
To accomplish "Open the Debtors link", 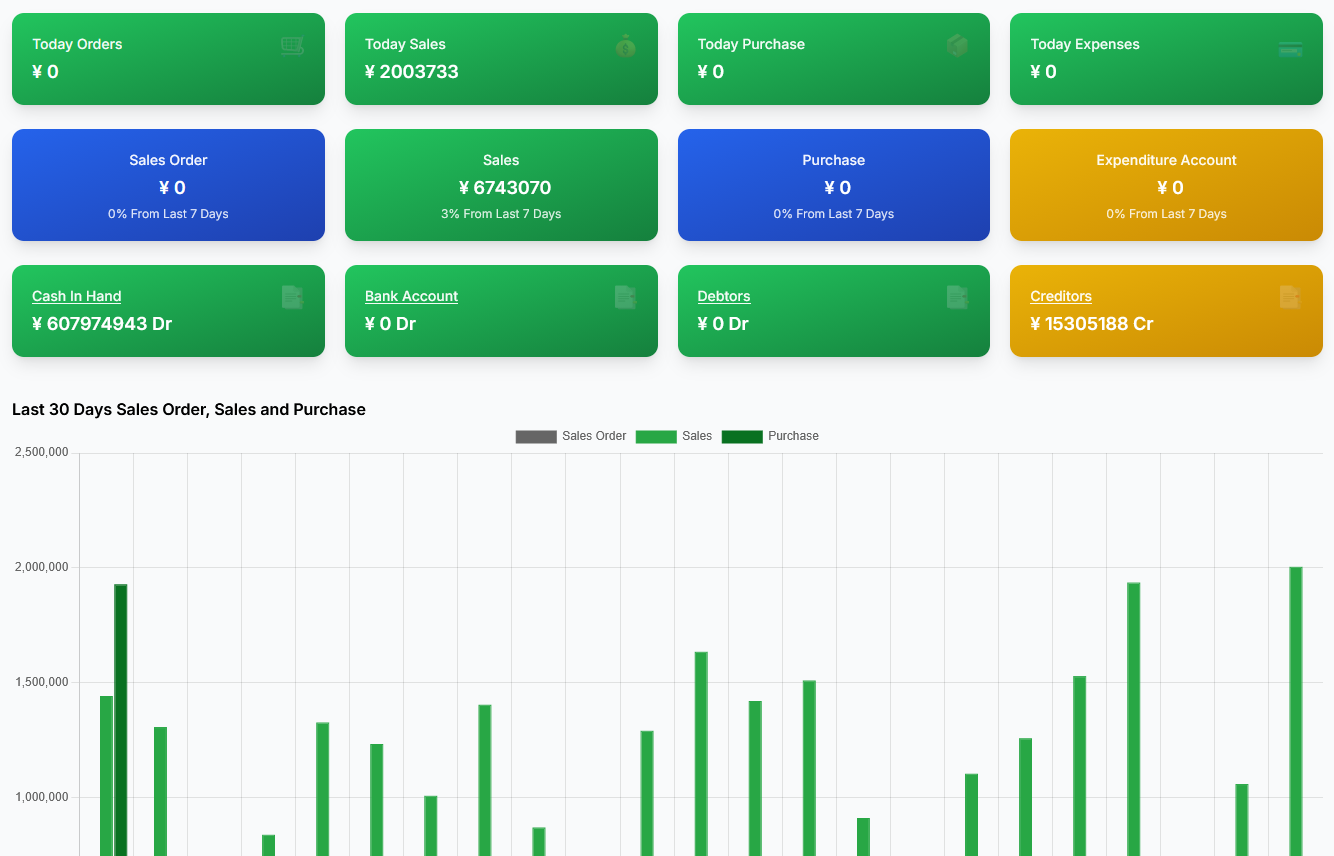I will 723,296.
